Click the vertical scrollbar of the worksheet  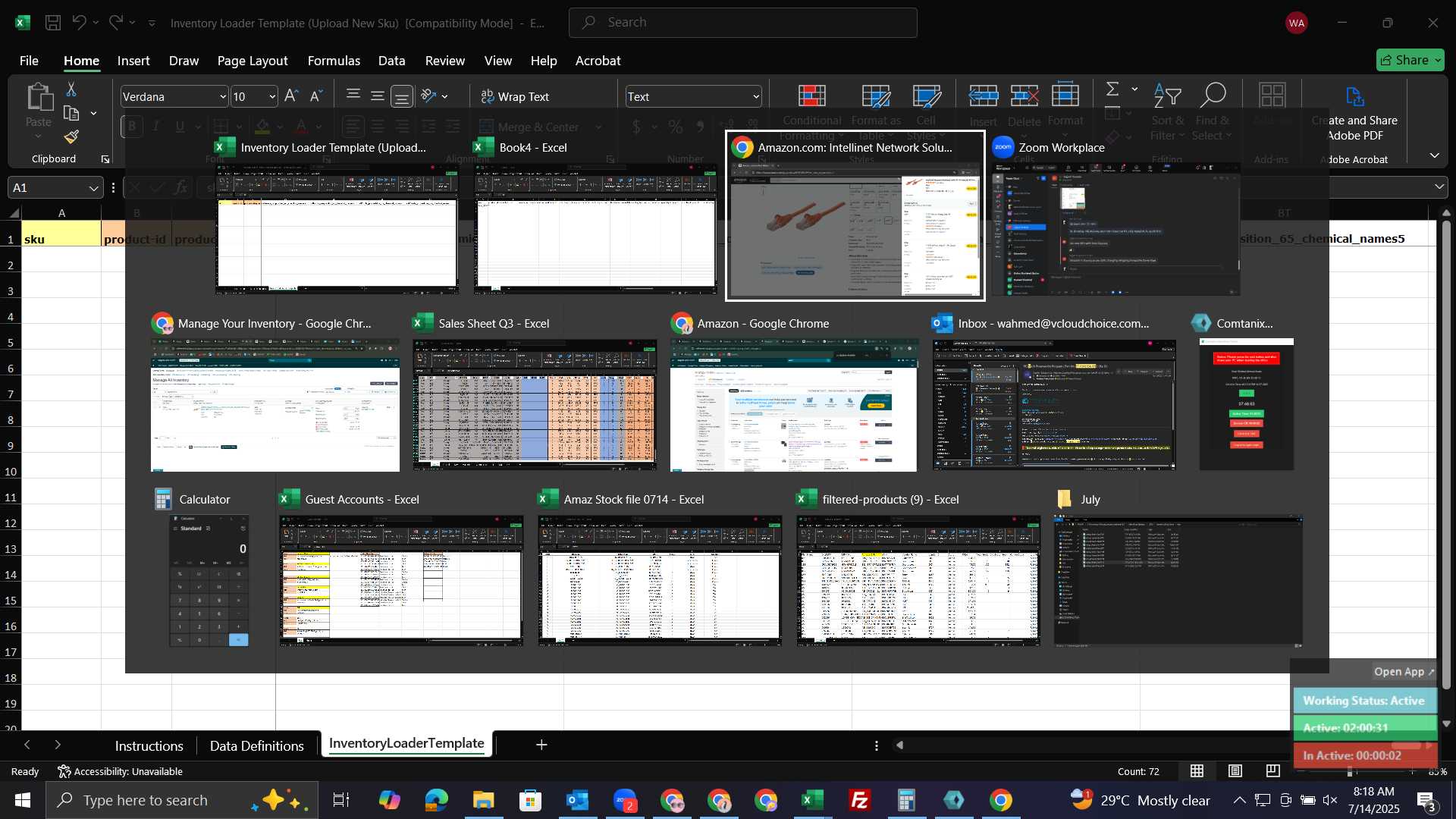coord(1446,455)
